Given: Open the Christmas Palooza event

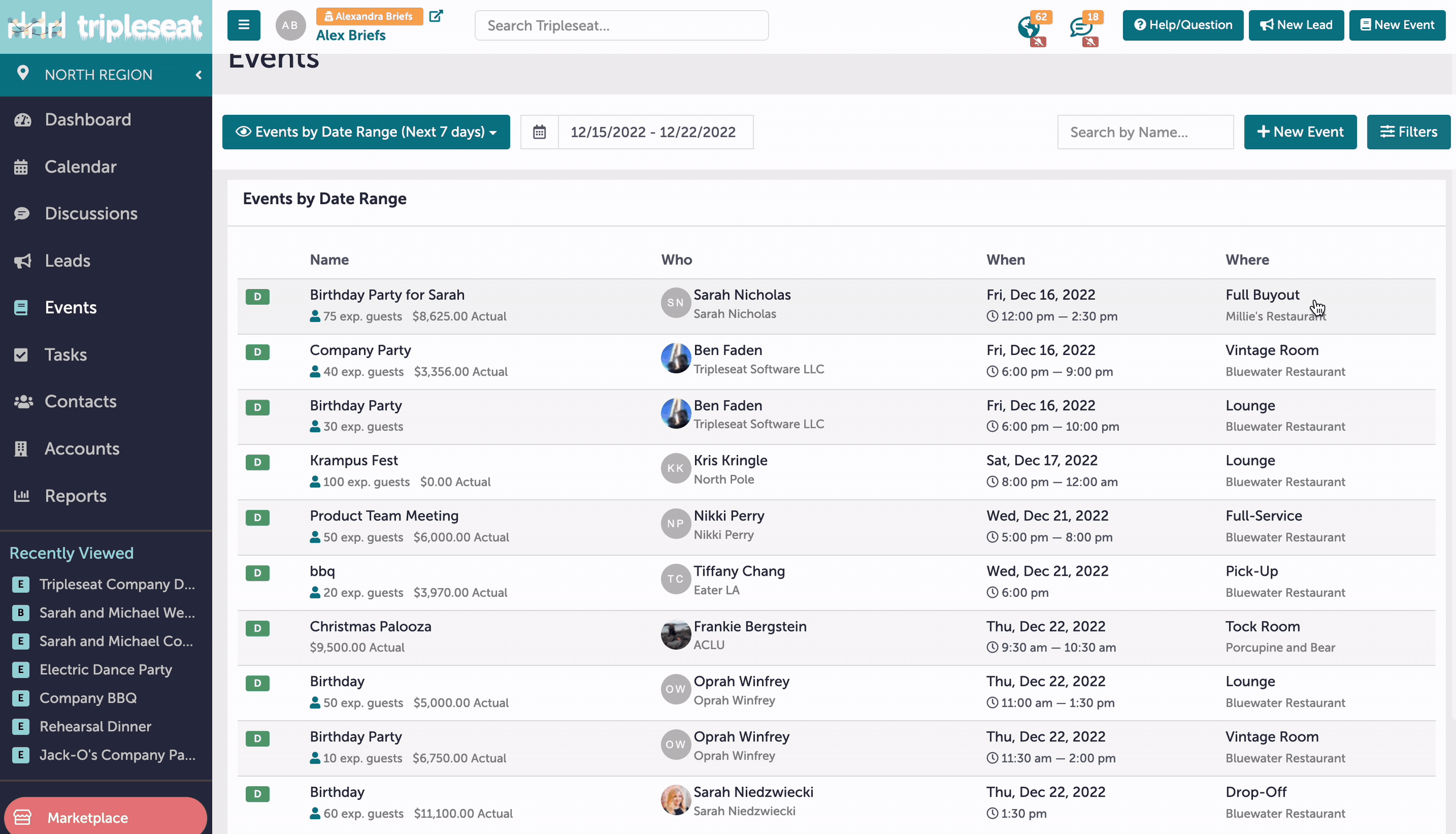Looking at the screenshot, I should (x=370, y=626).
